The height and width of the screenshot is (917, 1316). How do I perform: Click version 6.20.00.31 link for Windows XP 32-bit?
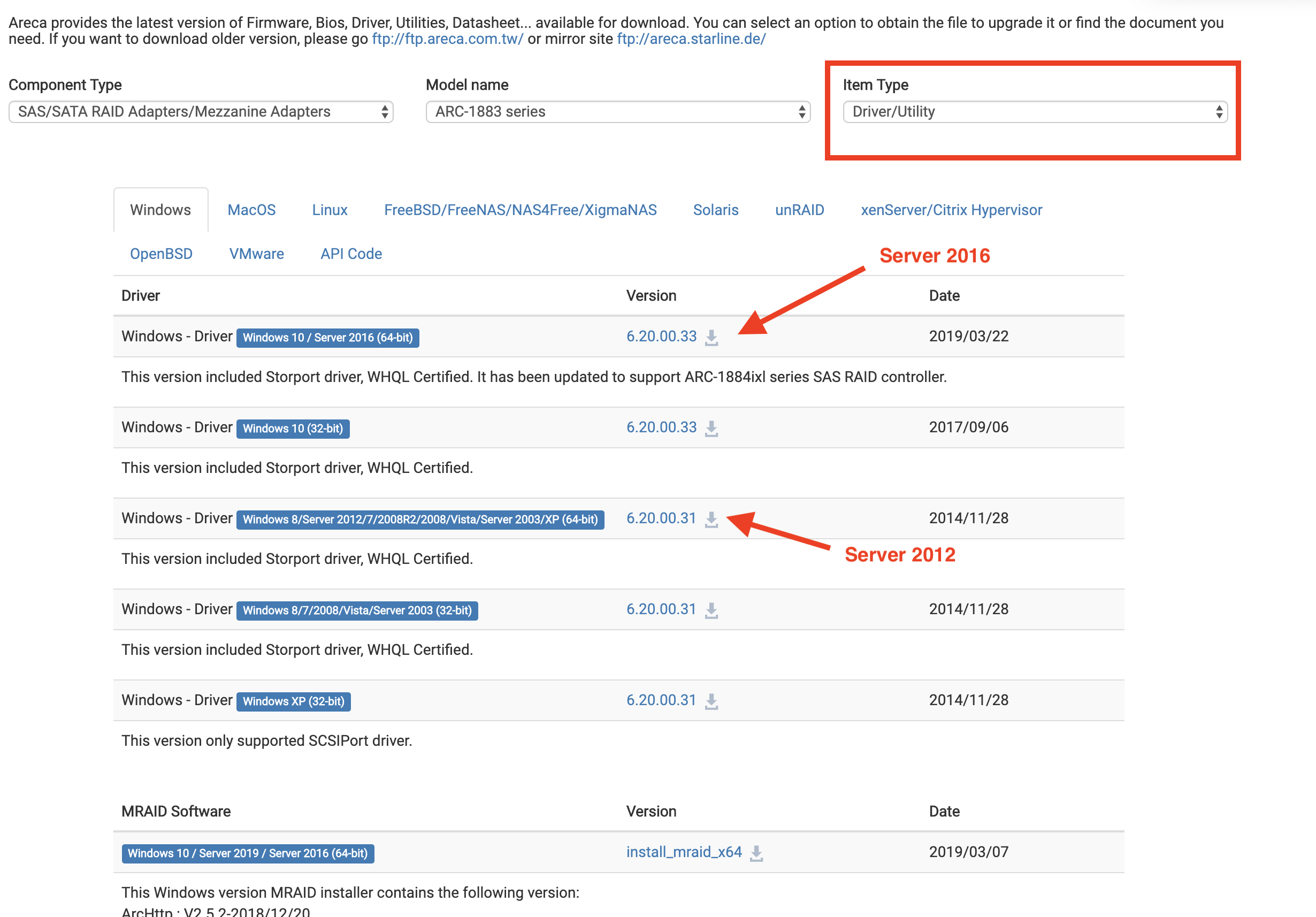tap(661, 700)
